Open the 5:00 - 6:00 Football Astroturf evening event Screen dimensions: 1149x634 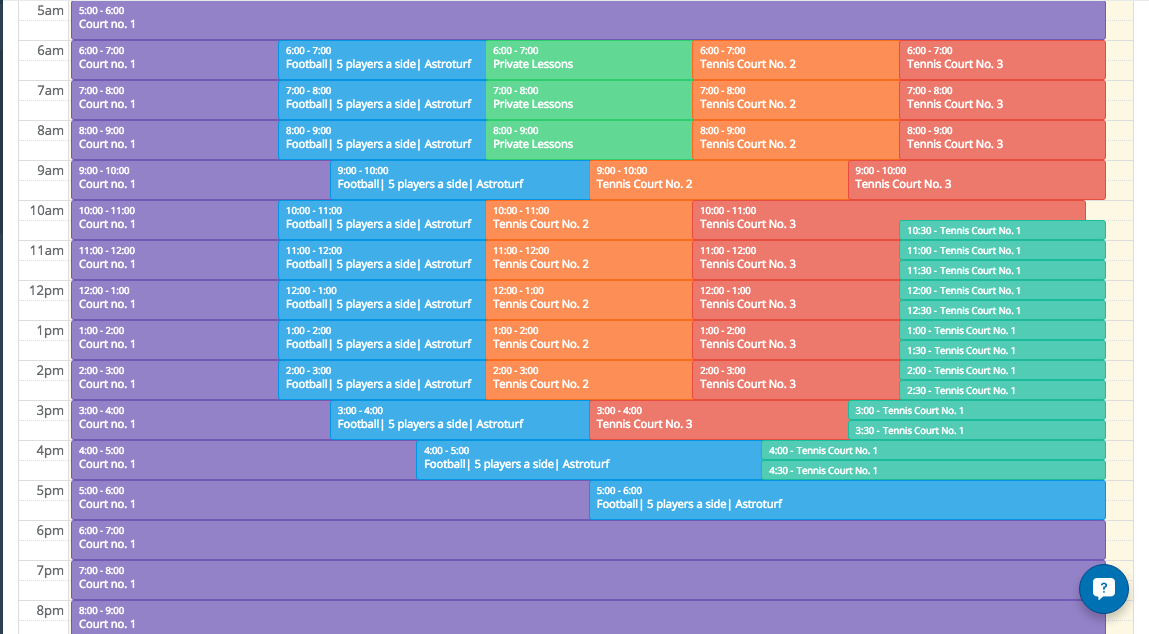click(x=846, y=499)
